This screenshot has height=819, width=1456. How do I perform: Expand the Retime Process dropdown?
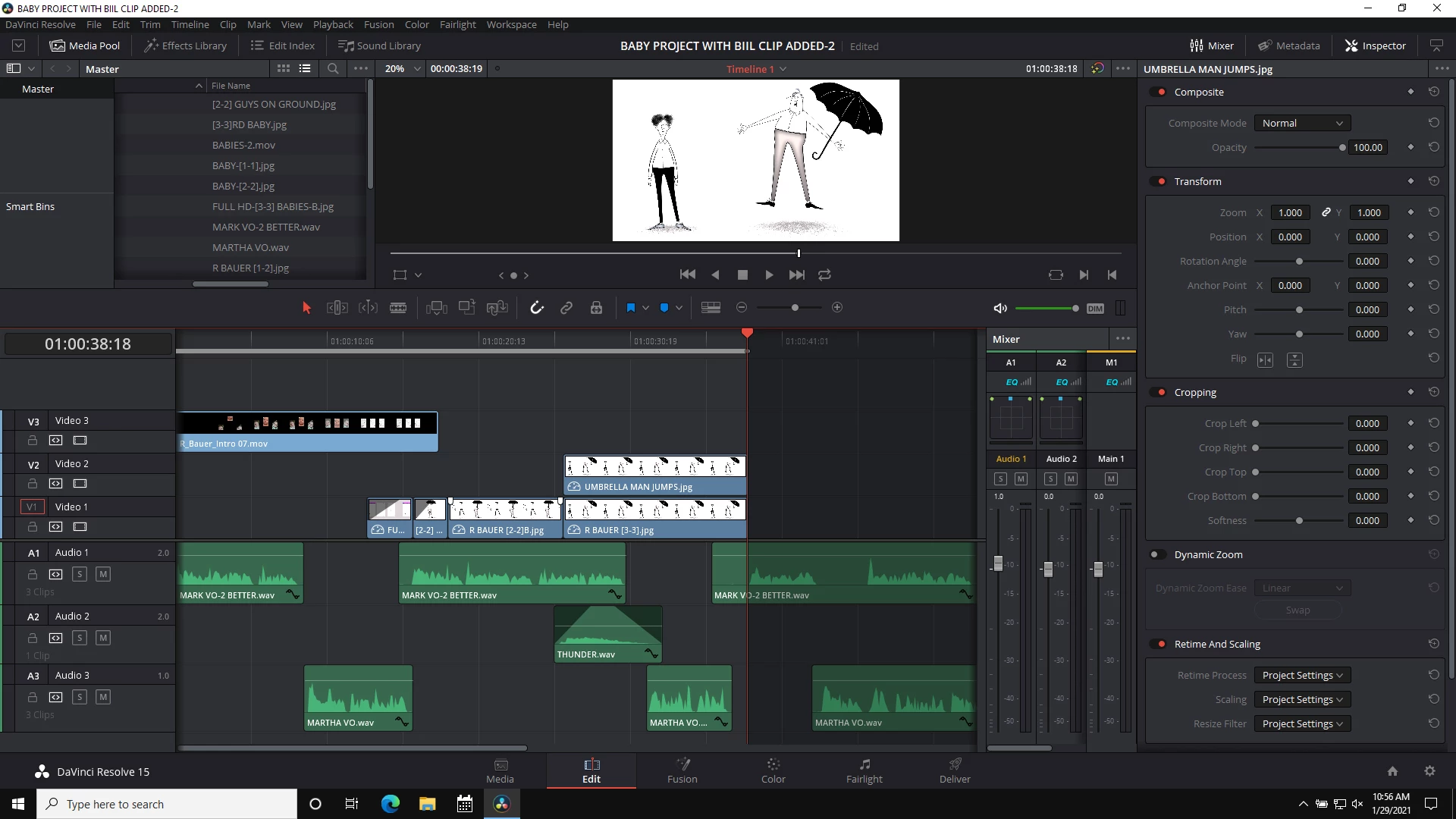pyautogui.click(x=1301, y=675)
